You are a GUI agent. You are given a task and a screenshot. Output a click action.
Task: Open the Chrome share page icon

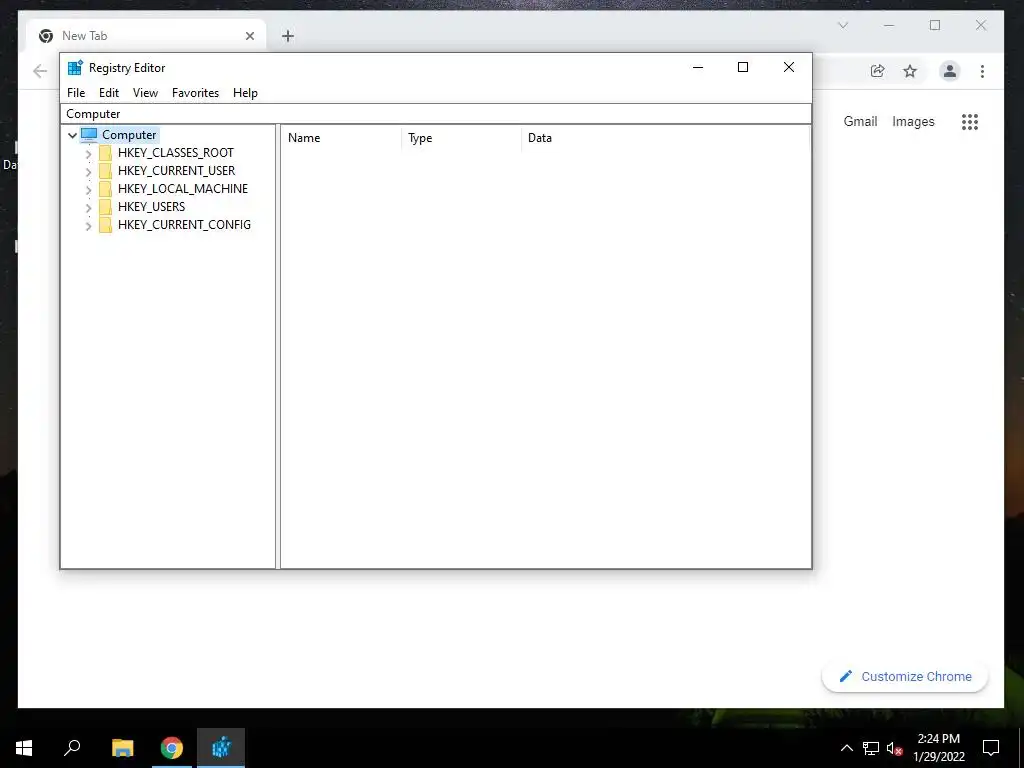click(x=877, y=71)
